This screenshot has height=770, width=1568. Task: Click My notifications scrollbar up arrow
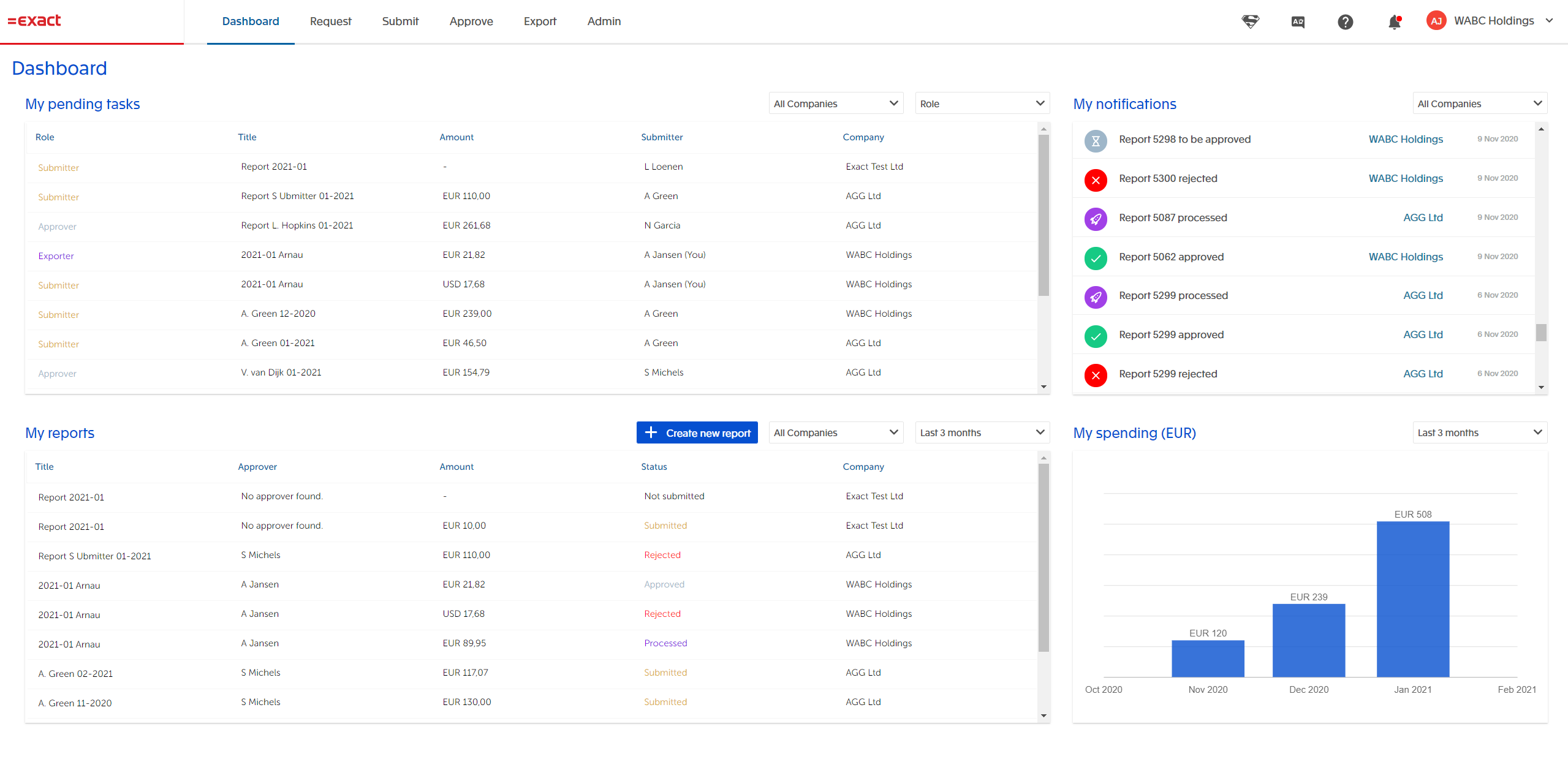click(1541, 129)
